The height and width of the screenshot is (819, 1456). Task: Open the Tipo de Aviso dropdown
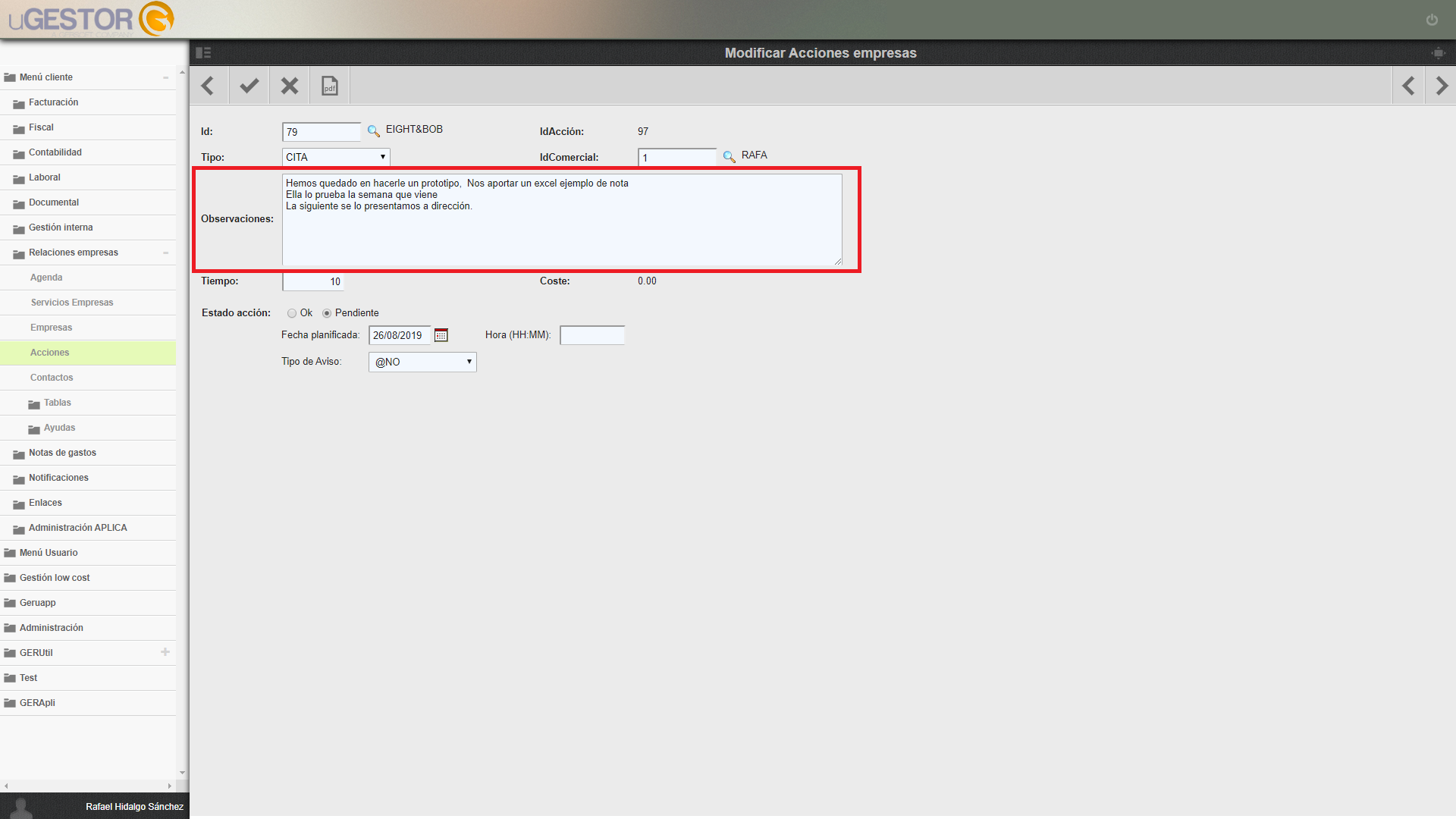pos(422,362)
